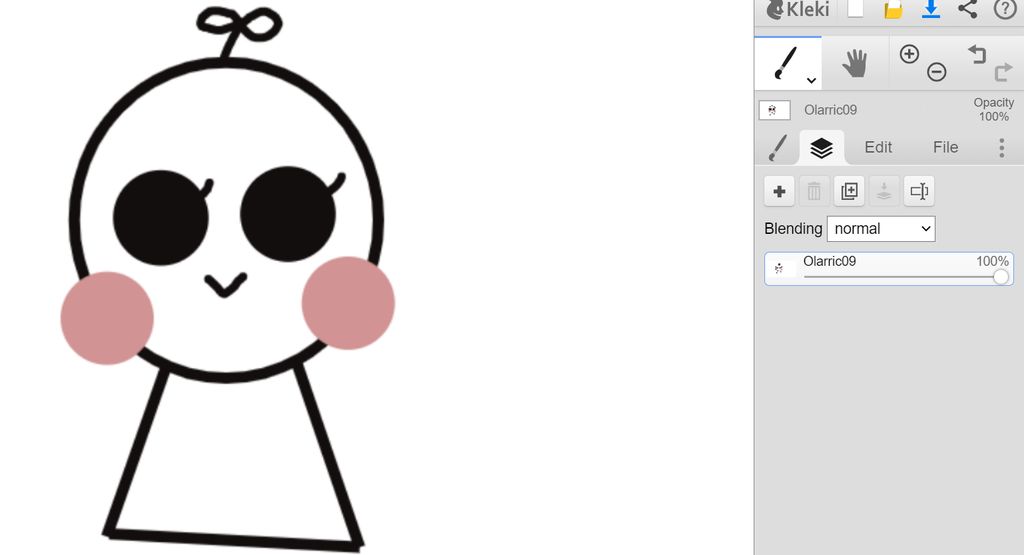The height and width of the screenshot is (555, 1024).
Task: Click the small thumbnail in Olarric09 layer row
Action: click(780, 268)
